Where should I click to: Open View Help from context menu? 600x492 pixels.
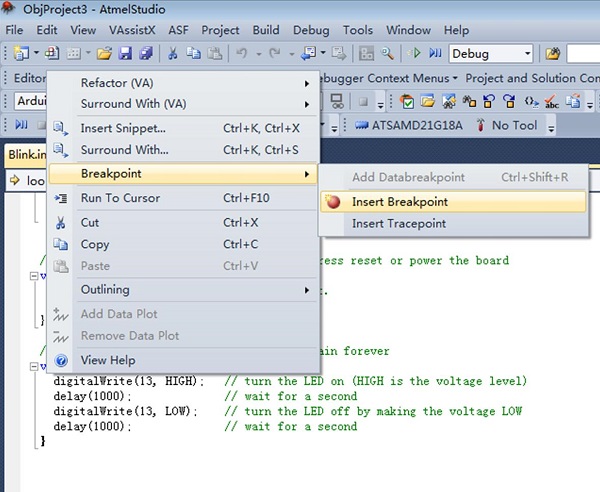tap(107, 360)
